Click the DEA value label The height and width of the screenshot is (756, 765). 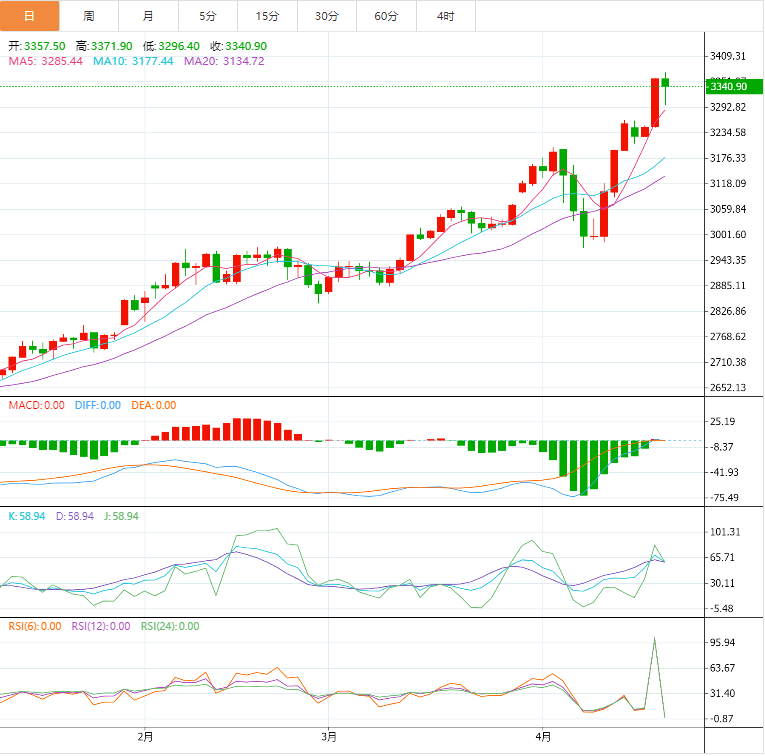point(153,405)
